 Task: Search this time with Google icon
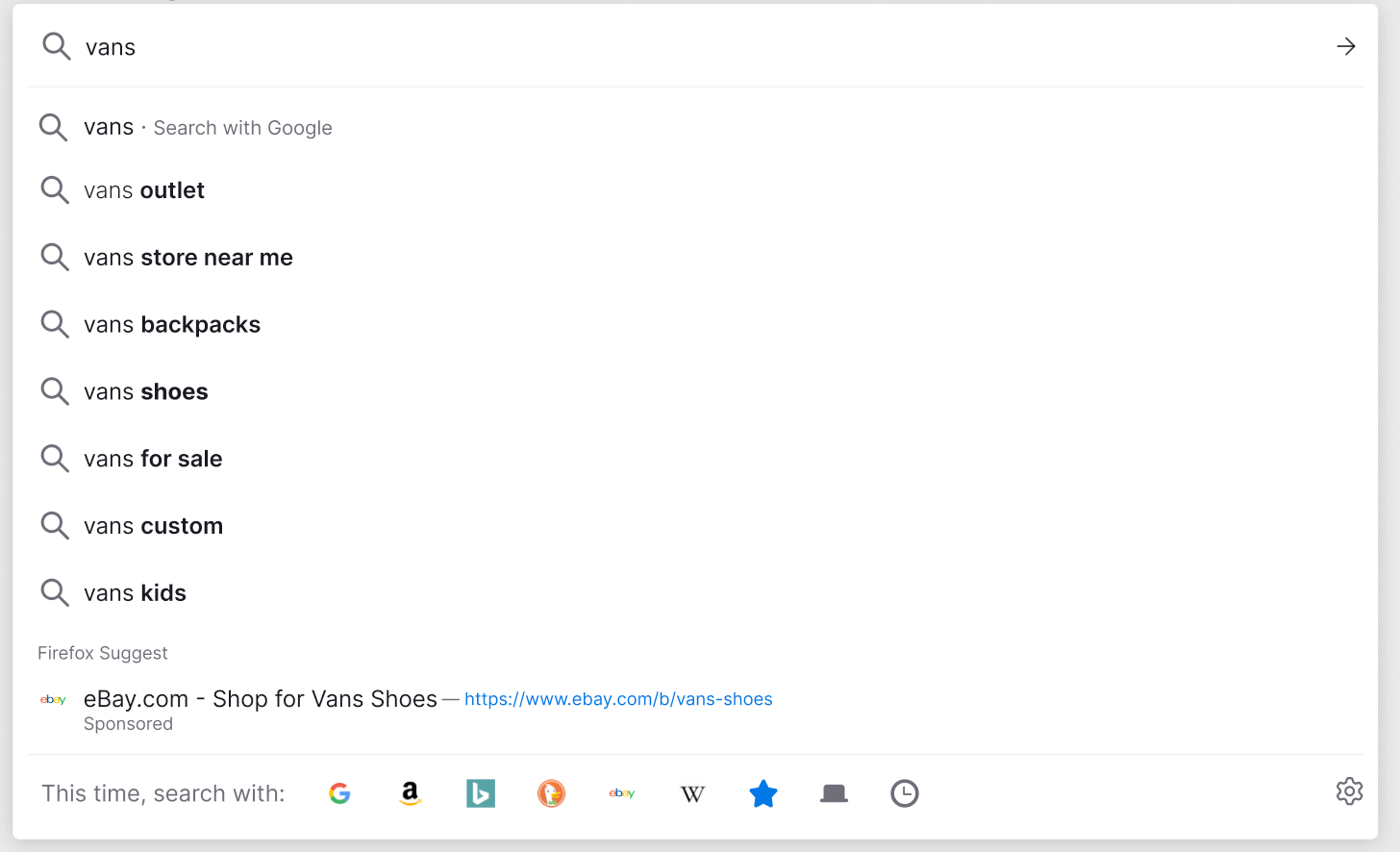click(x=339, y=793)
